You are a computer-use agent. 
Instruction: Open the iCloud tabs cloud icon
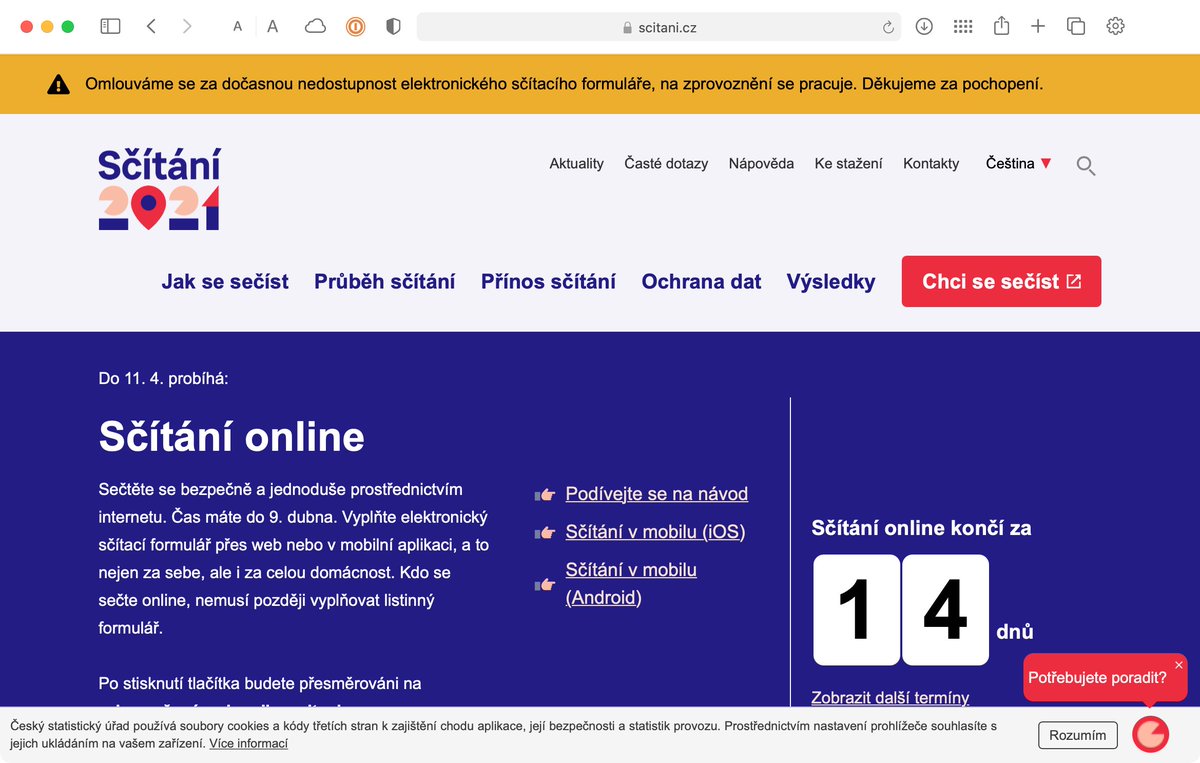[x=315, y=27]
